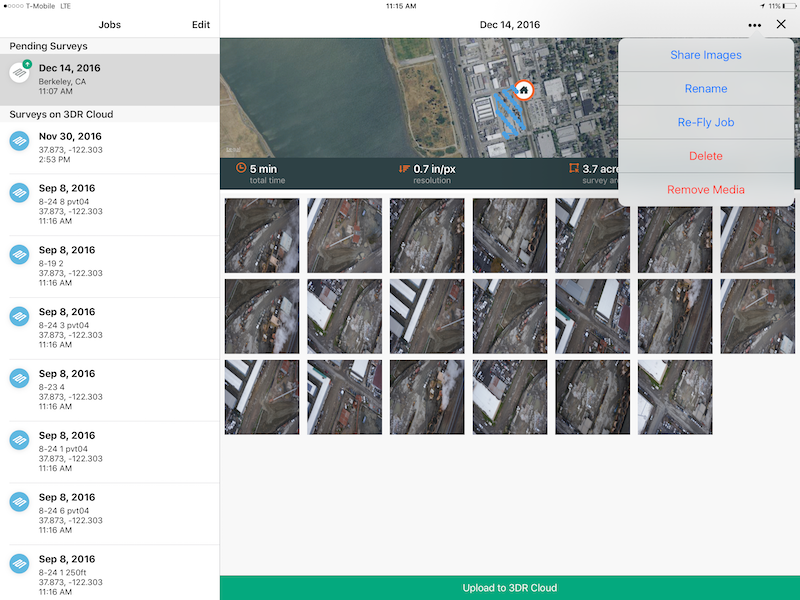The image size is (800, 600).
Task: Open the Sep 8 survey named 8-24 1 250ft
Action: coord(110,572)
